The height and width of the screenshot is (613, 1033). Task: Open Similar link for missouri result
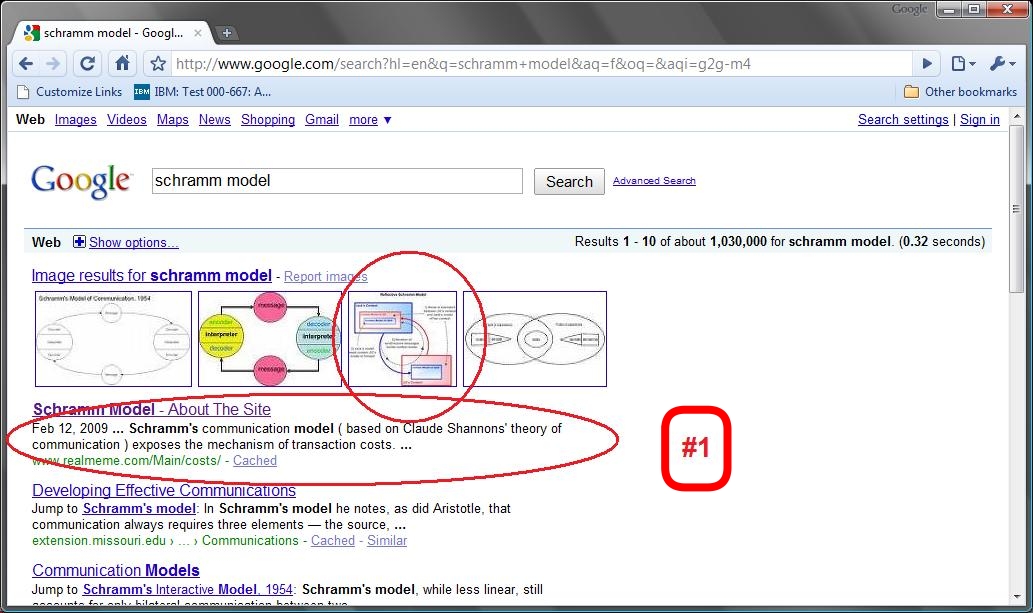[x=387, y=540]
